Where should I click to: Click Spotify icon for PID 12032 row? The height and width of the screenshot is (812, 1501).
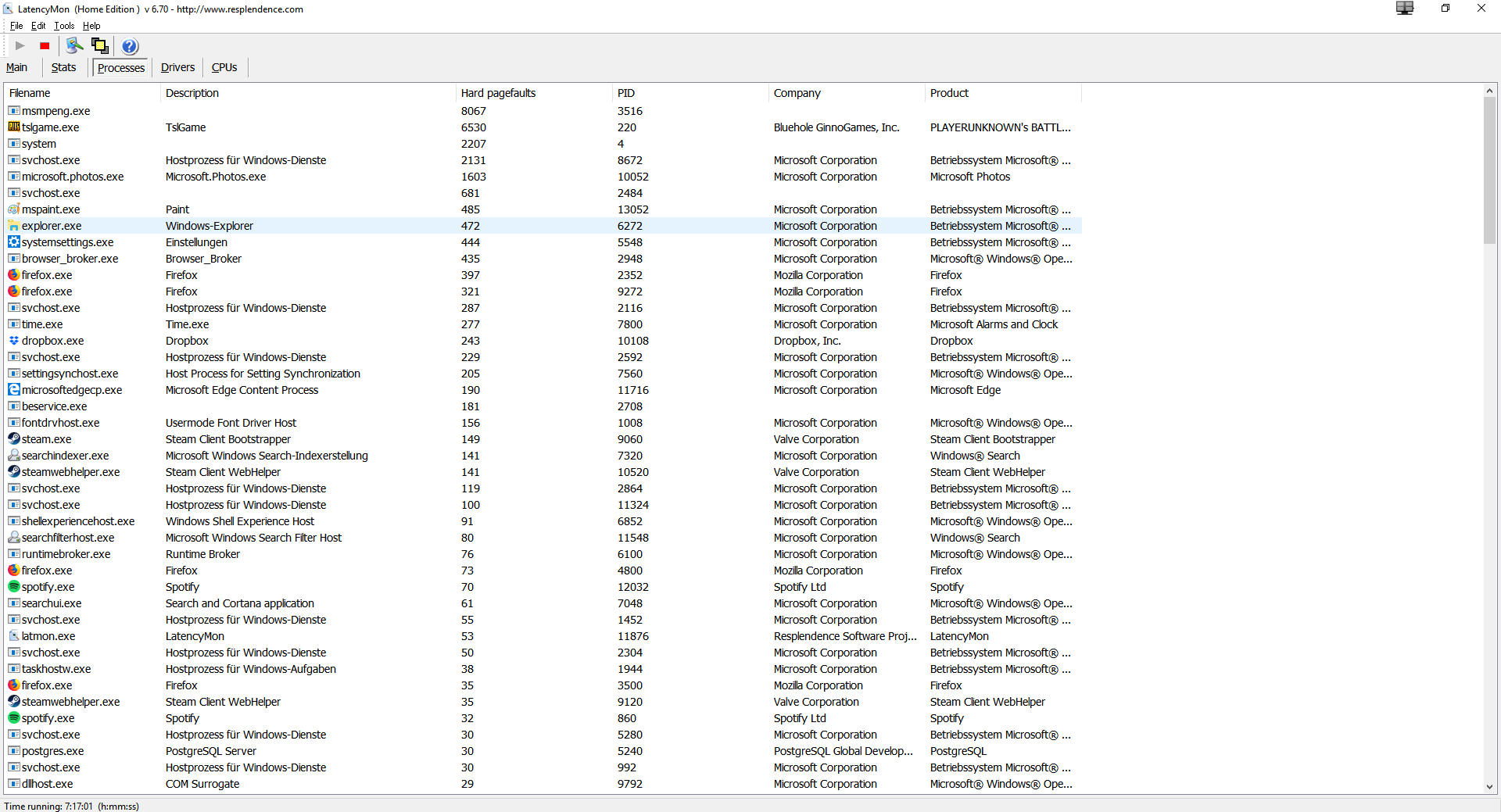tap(14, 586)
